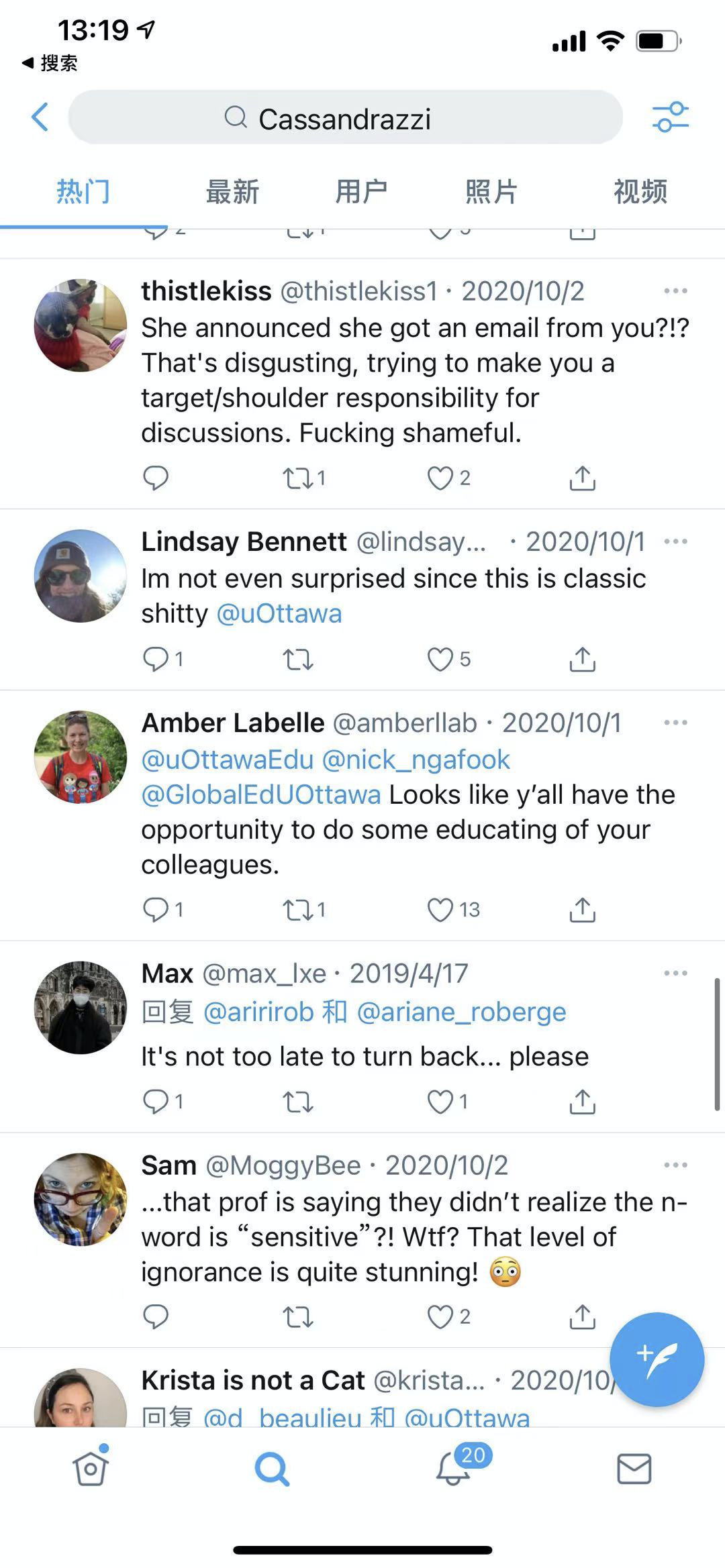Open more options on thistlekiss tweet
This screenshot has height=1568, width=725.
point(675,291)
